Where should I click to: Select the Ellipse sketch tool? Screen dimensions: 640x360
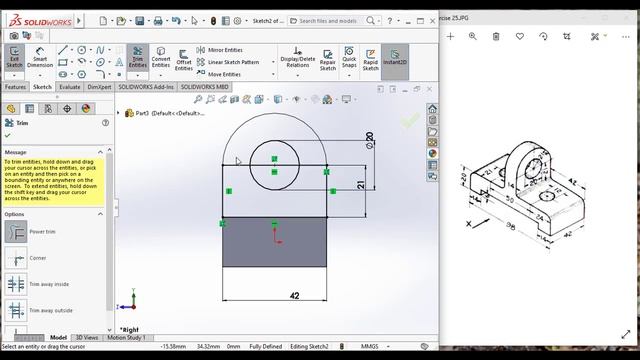tap(100, 62)
